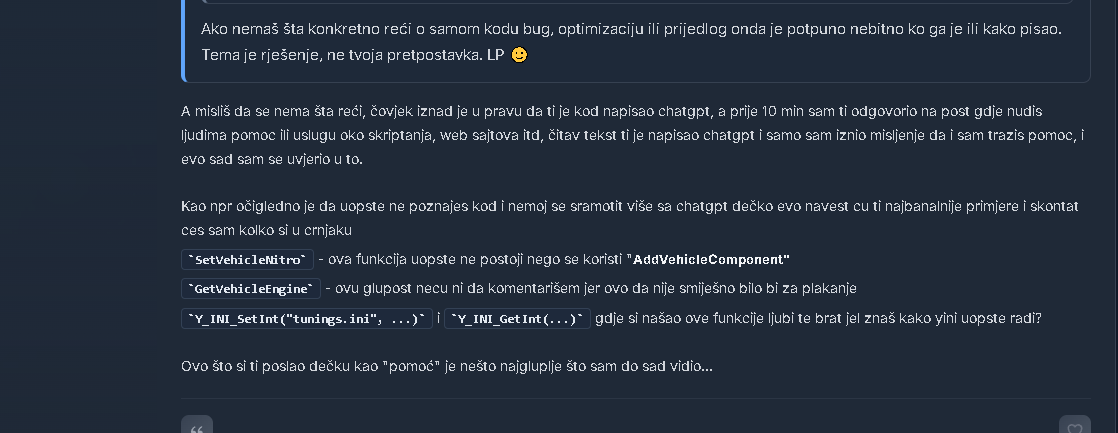
Task: Click the smiley emoji in the quote
Action: point(519,54)
